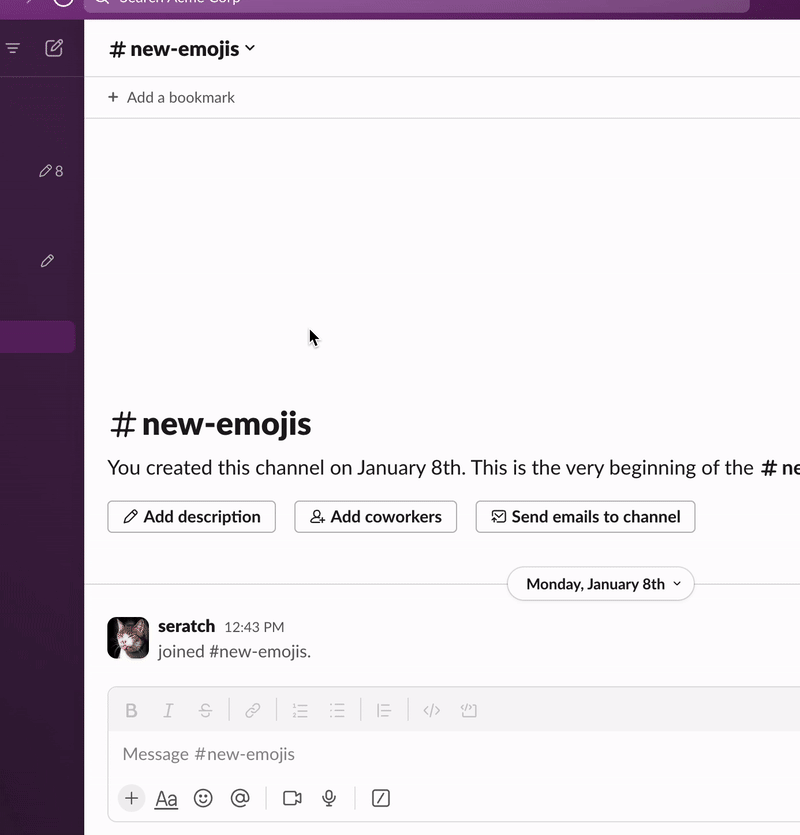Click into the Message #new-emojis field
Image resolution: width=800 pixels, height=835 pixels.
tap(454, 754)
